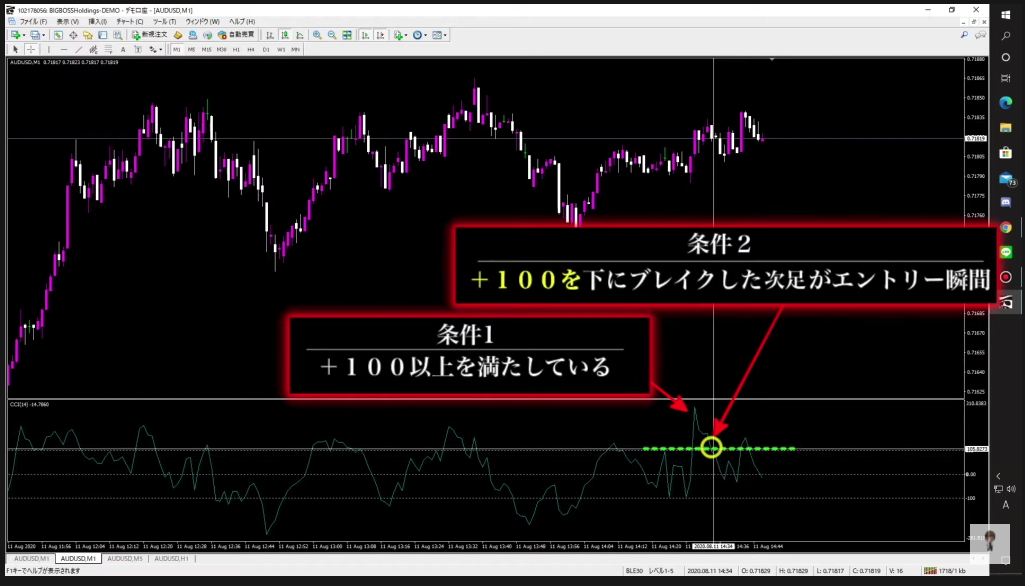
Task: Select the M5 timeframe button
Action: coord(192,50)
